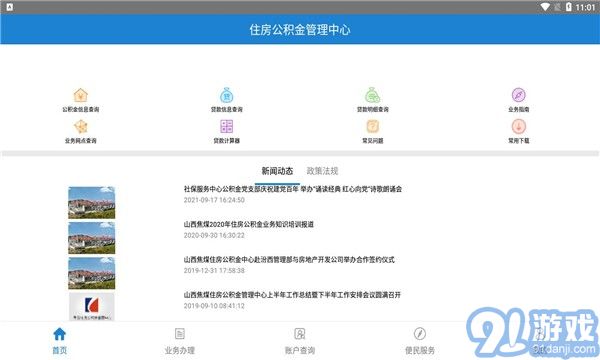This screenshot has height=360, width=600.
Task: Tap the Wi-Fi status icon
Action: click(545, 7)
